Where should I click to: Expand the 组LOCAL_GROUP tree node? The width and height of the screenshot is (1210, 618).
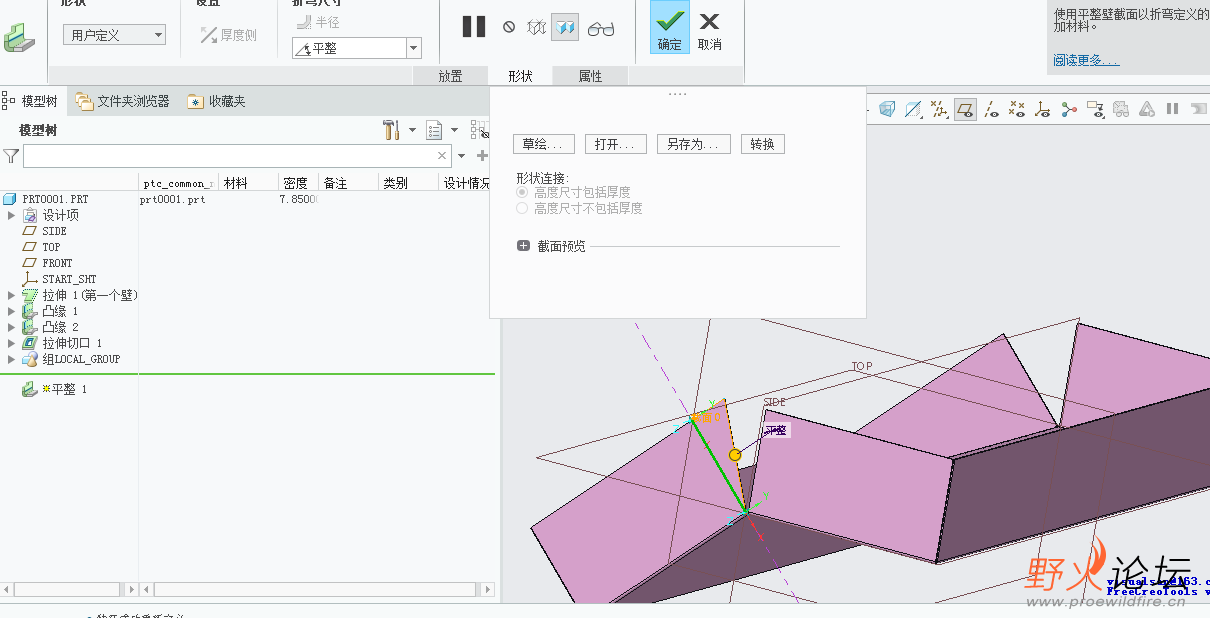click(11, 359)
